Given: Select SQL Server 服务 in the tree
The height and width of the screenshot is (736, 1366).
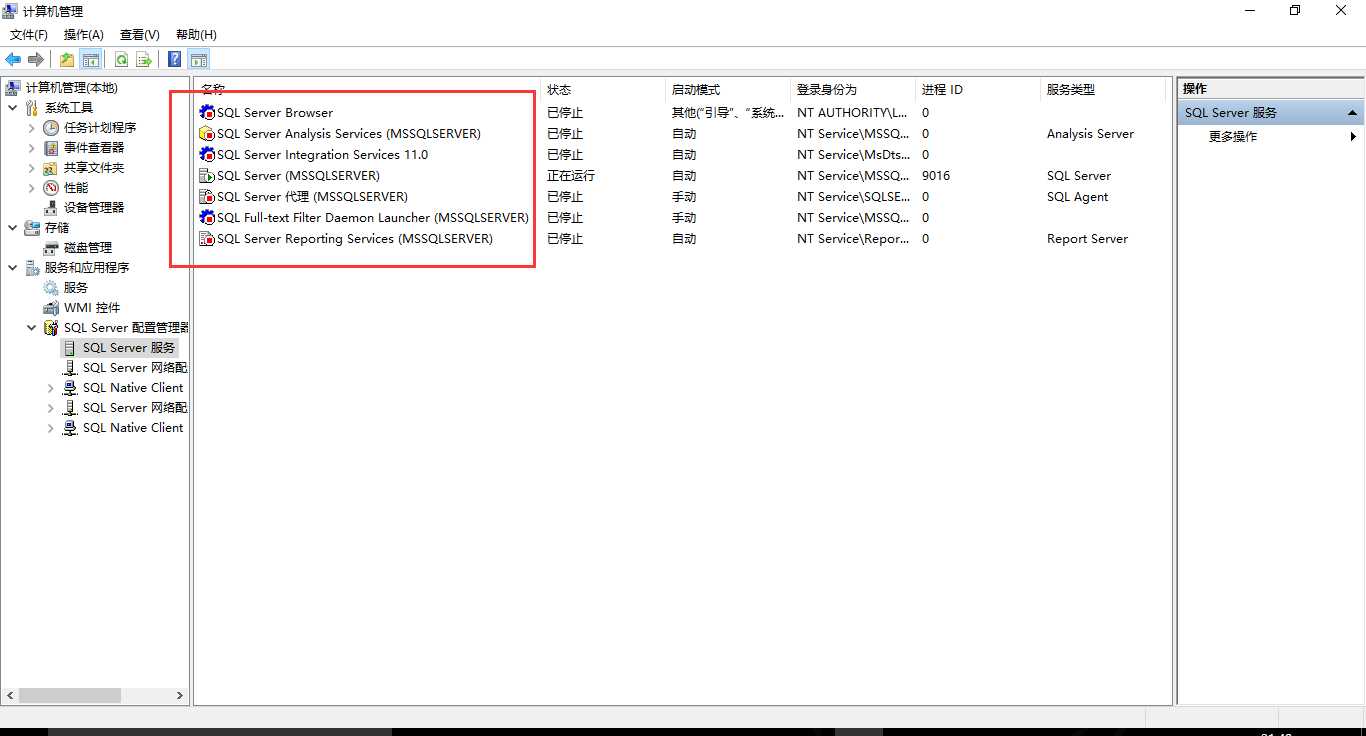Looking at the screenshot, I should pyautogui.click(x=129, y=348).
